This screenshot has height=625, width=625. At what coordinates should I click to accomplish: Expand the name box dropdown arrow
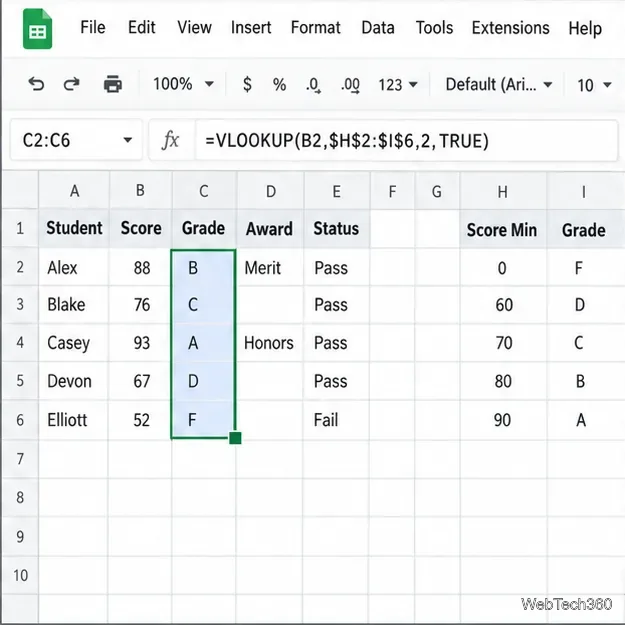pyautogui.click(x=128, y=140)
